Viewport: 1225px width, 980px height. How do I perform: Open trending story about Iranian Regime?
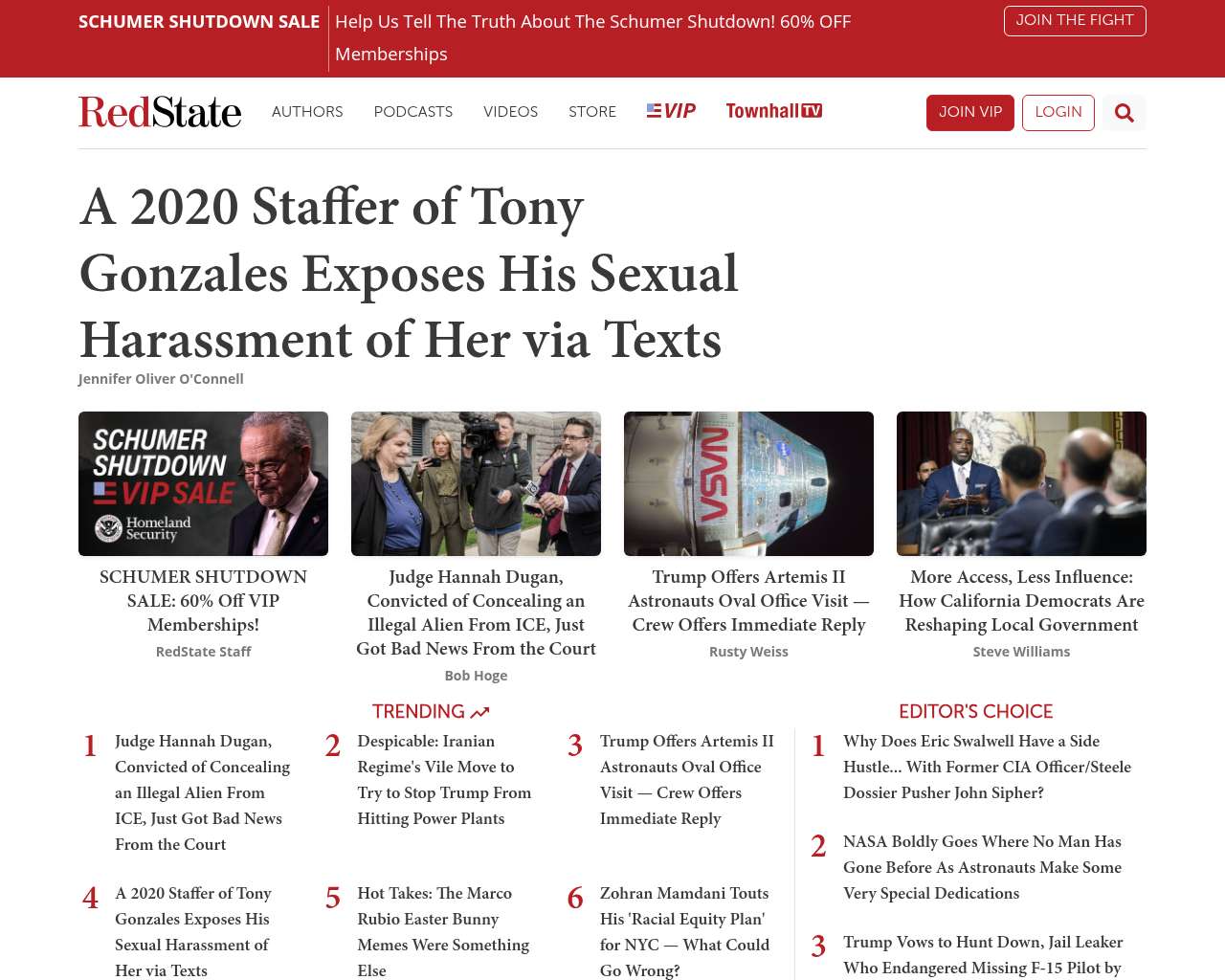click(x=443, y=779)
